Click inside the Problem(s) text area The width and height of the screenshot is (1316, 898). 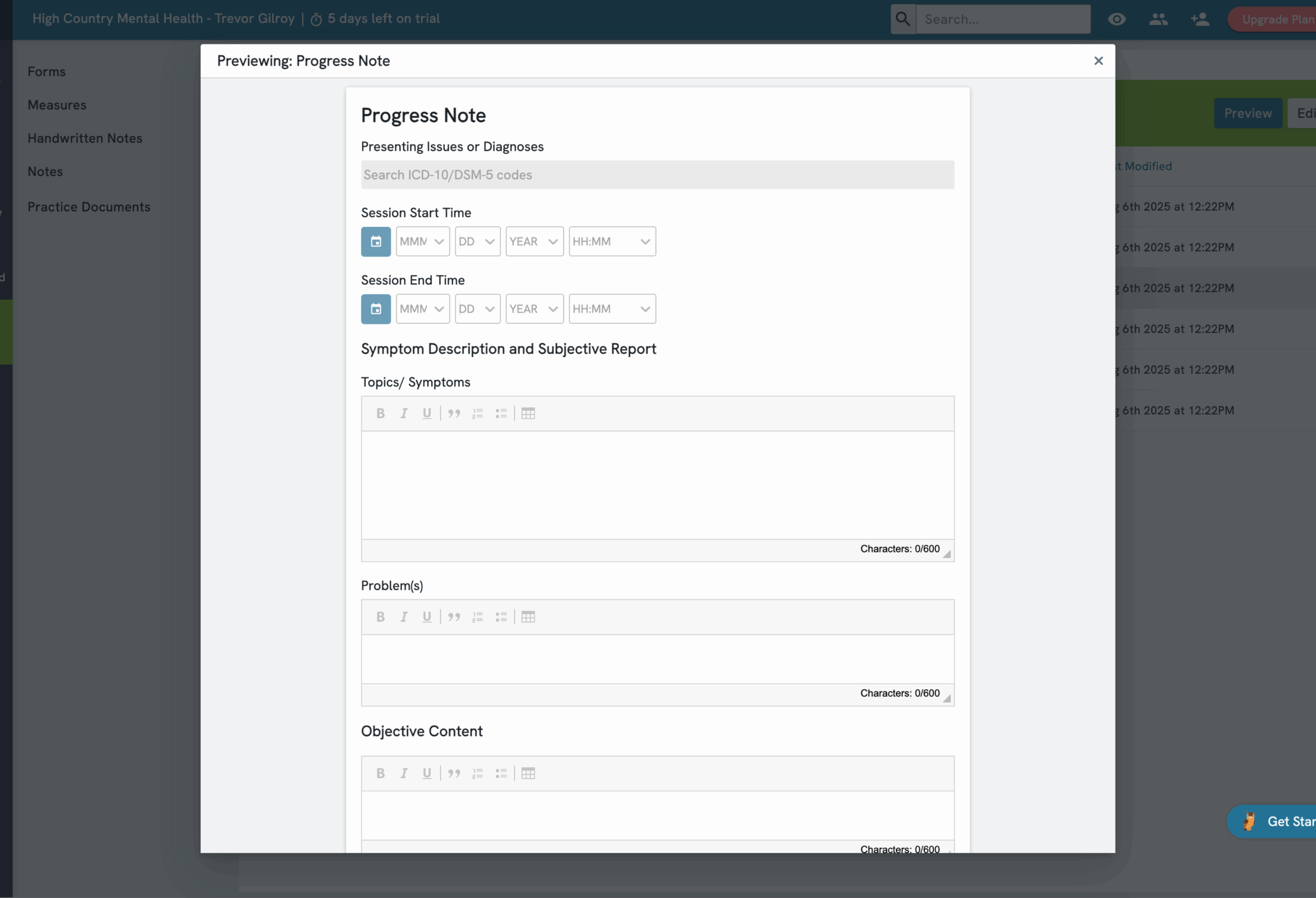[657, 659]
